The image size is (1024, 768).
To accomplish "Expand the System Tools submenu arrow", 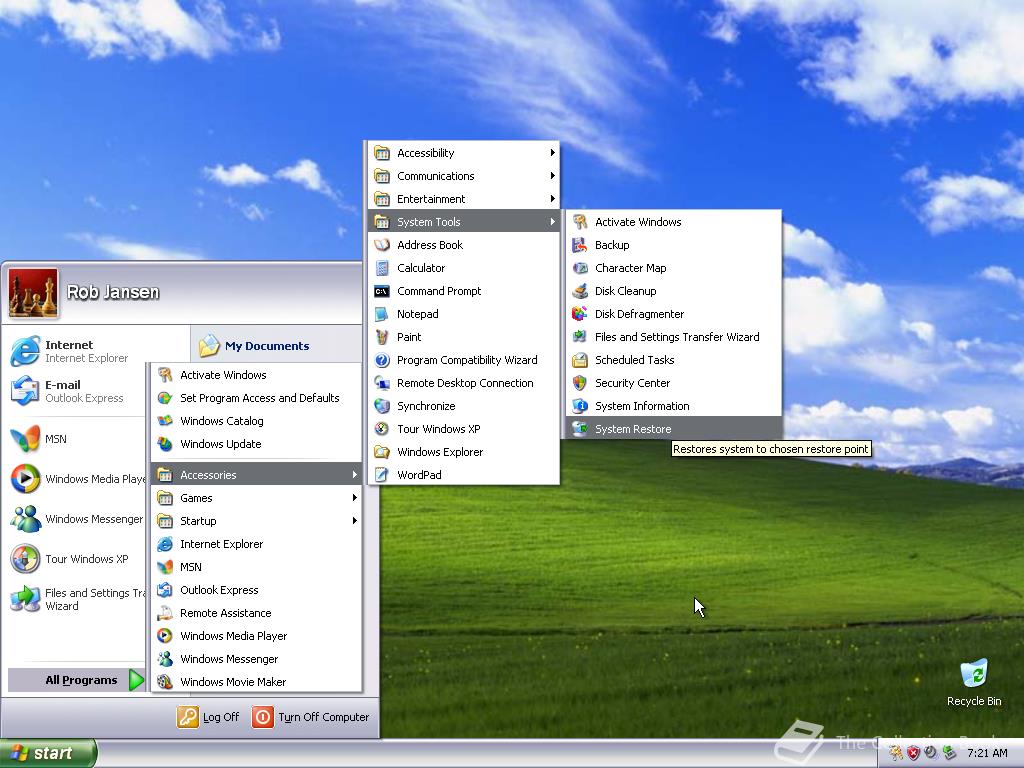I will (552, 222).
